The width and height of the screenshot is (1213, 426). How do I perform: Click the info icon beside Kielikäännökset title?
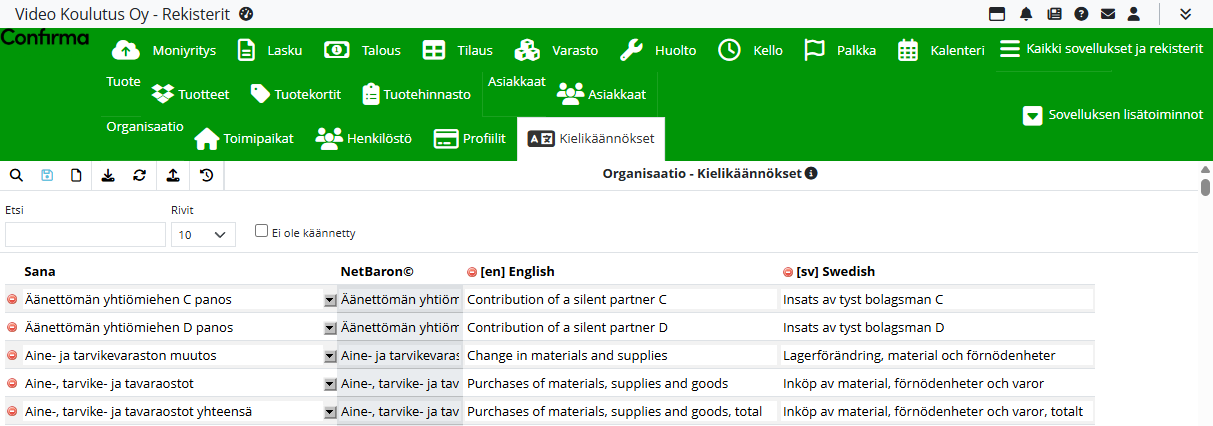tap(811, 173)
